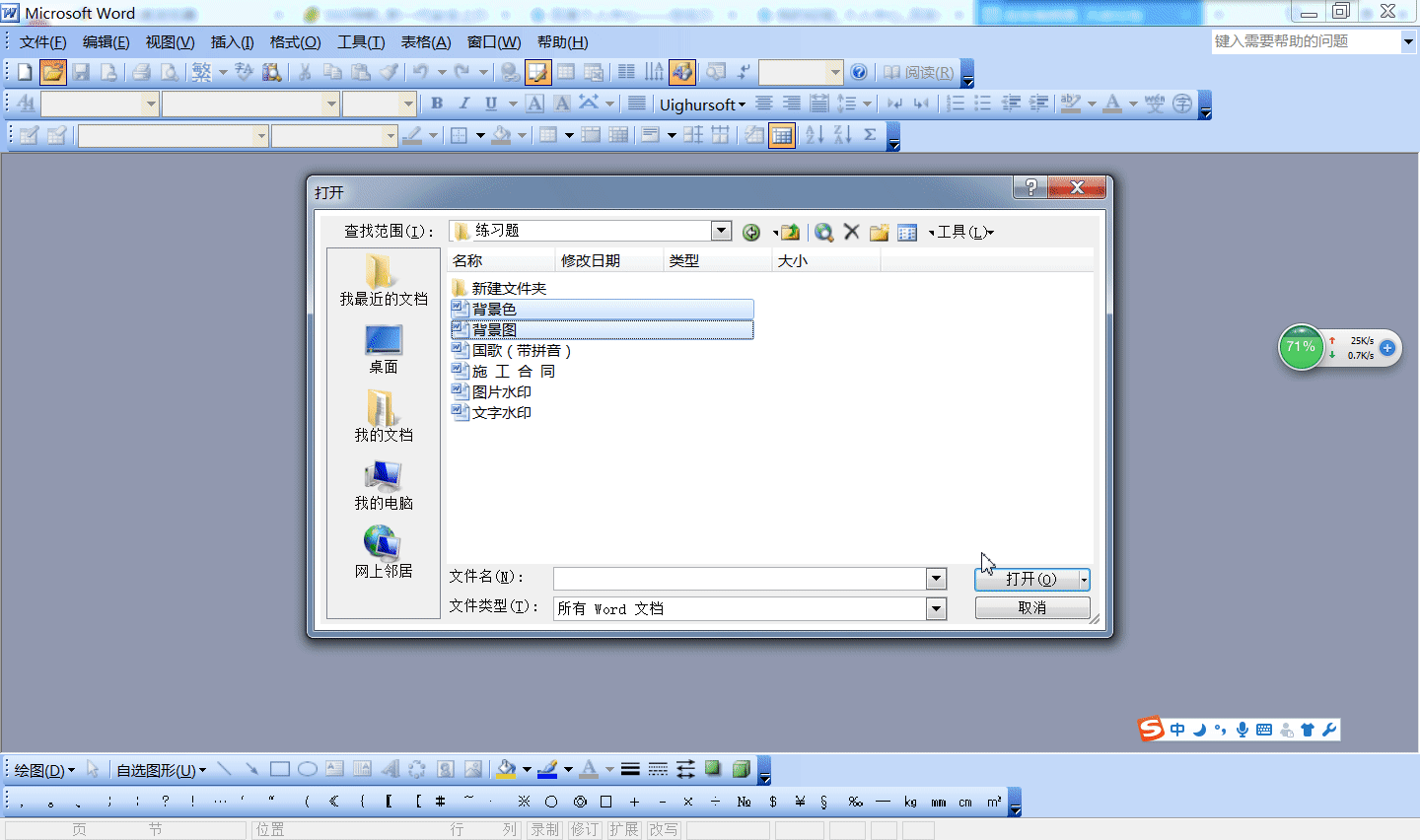Click the Up one level folder icon
This screenshot has width=1420, height=840.
click(790, 232)
